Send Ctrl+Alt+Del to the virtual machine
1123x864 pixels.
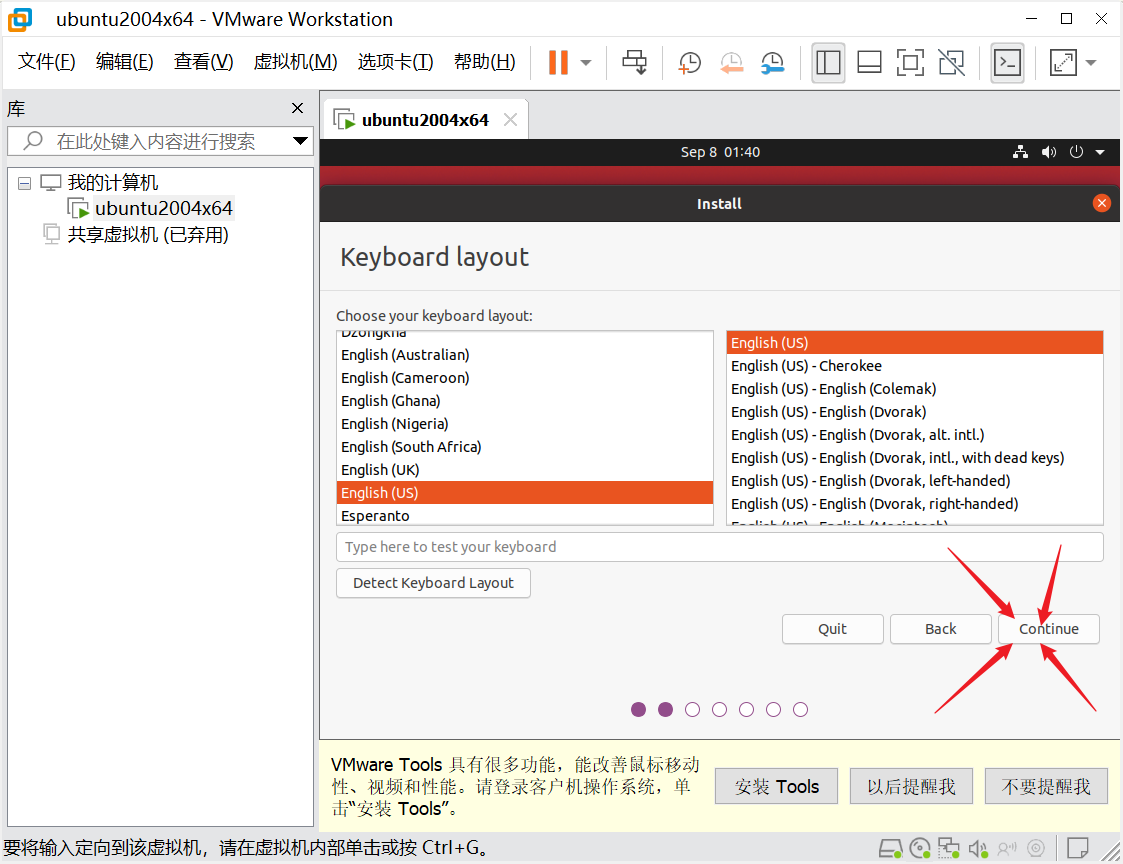coord(635,62)
